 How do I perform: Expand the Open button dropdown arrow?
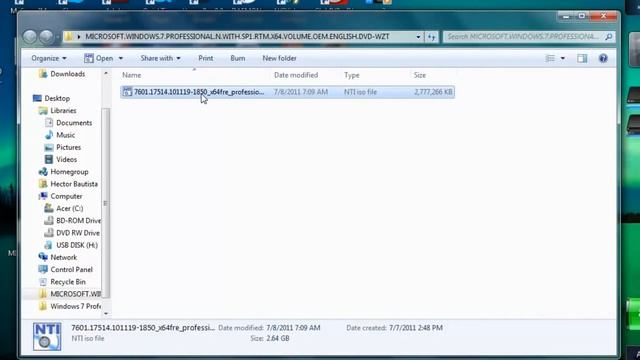[121, 58]
